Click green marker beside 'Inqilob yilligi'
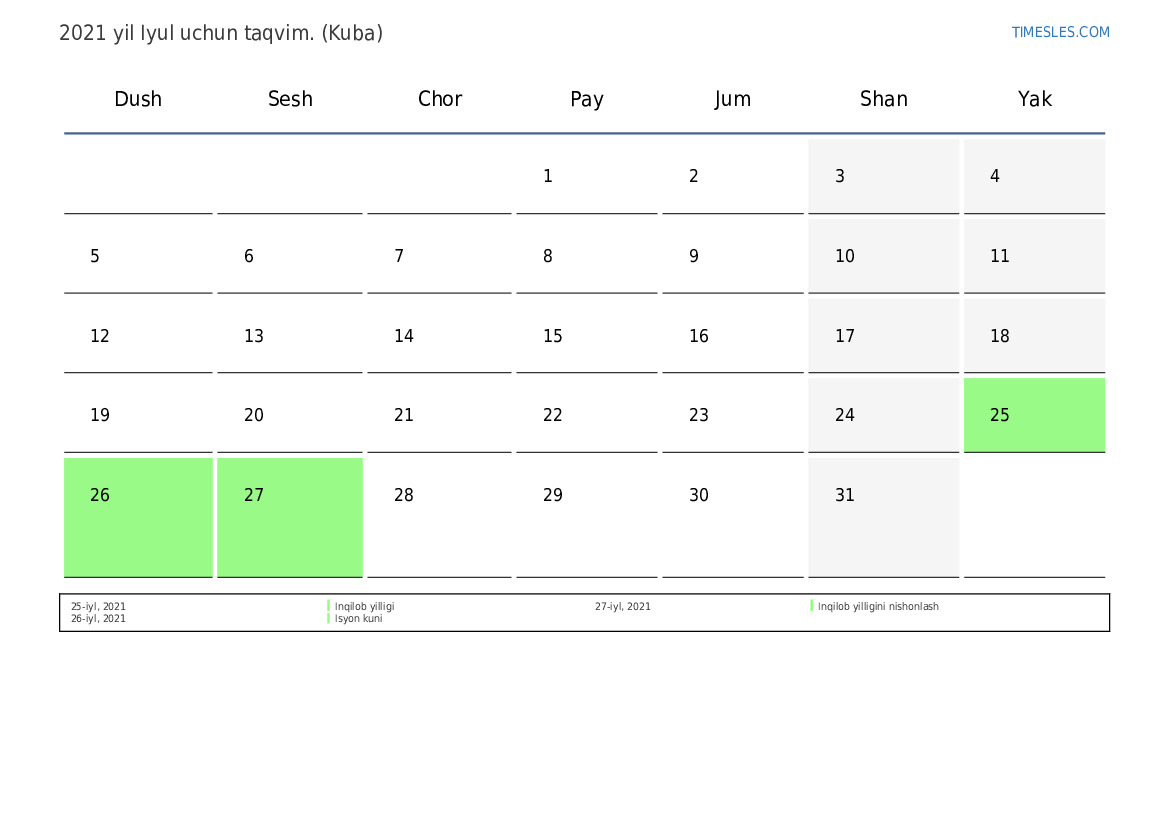The width and height of the screenshot is (1169, 827). click(329, 606)
